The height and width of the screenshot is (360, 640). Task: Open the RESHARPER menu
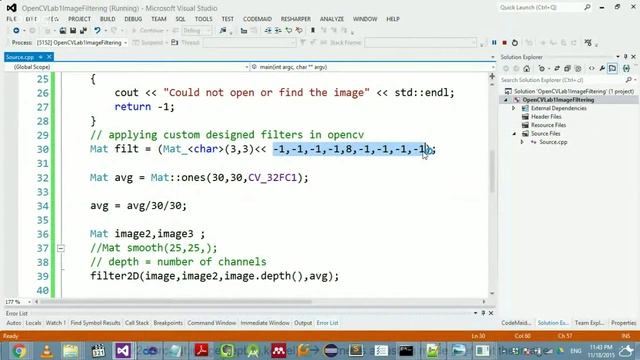pos(296,19)
